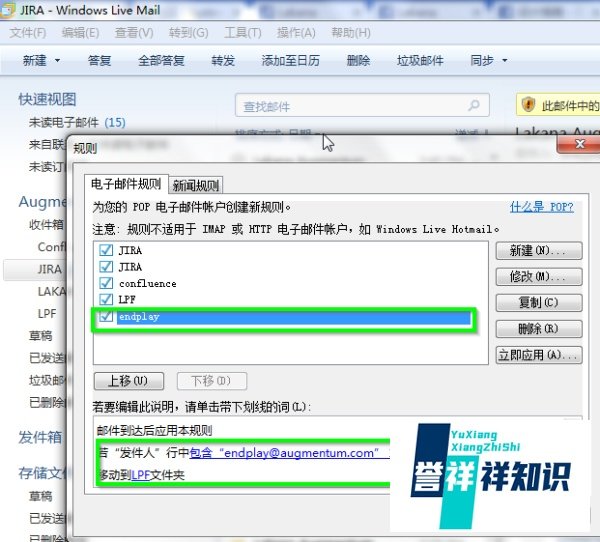The width and height of the screenshot is (600, 542).
Task: Select the 收件箱 folder in sidebar
Action: tap(46, 225)
